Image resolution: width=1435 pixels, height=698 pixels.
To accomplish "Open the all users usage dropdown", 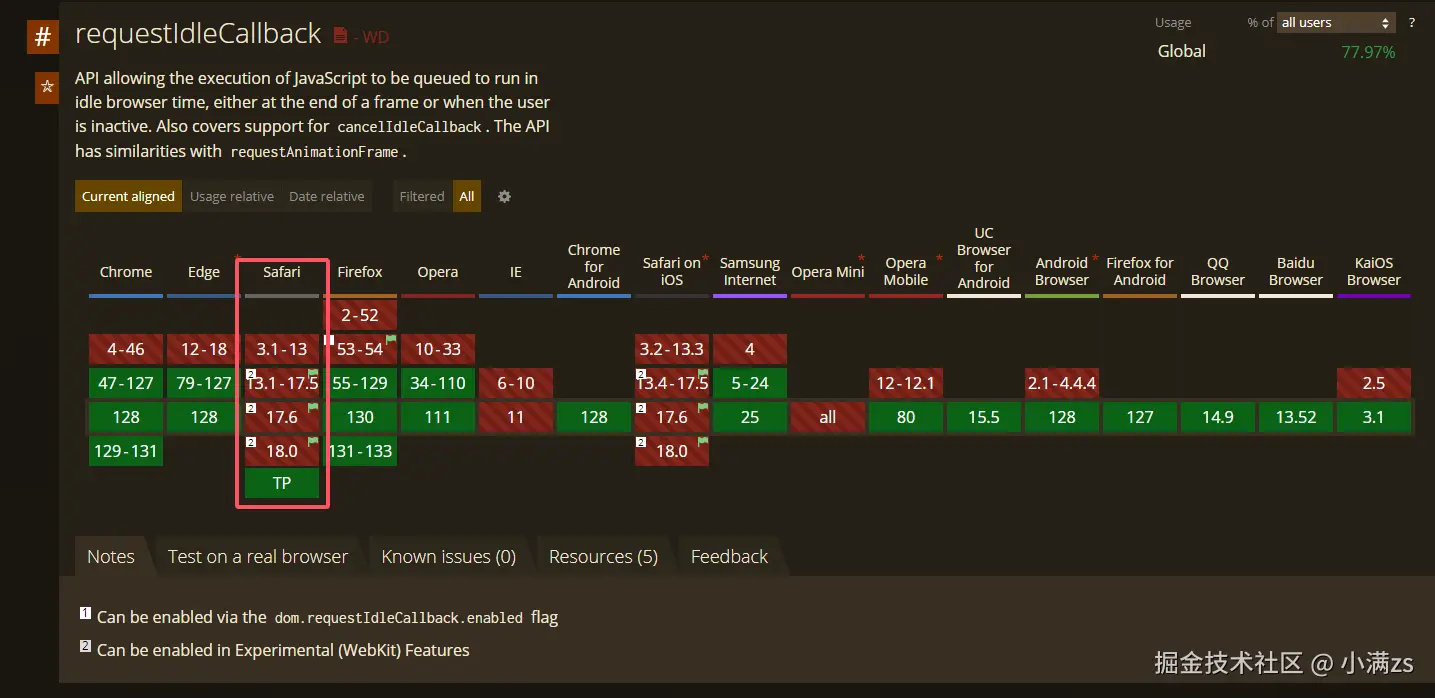I will [x=1336, y=22].
